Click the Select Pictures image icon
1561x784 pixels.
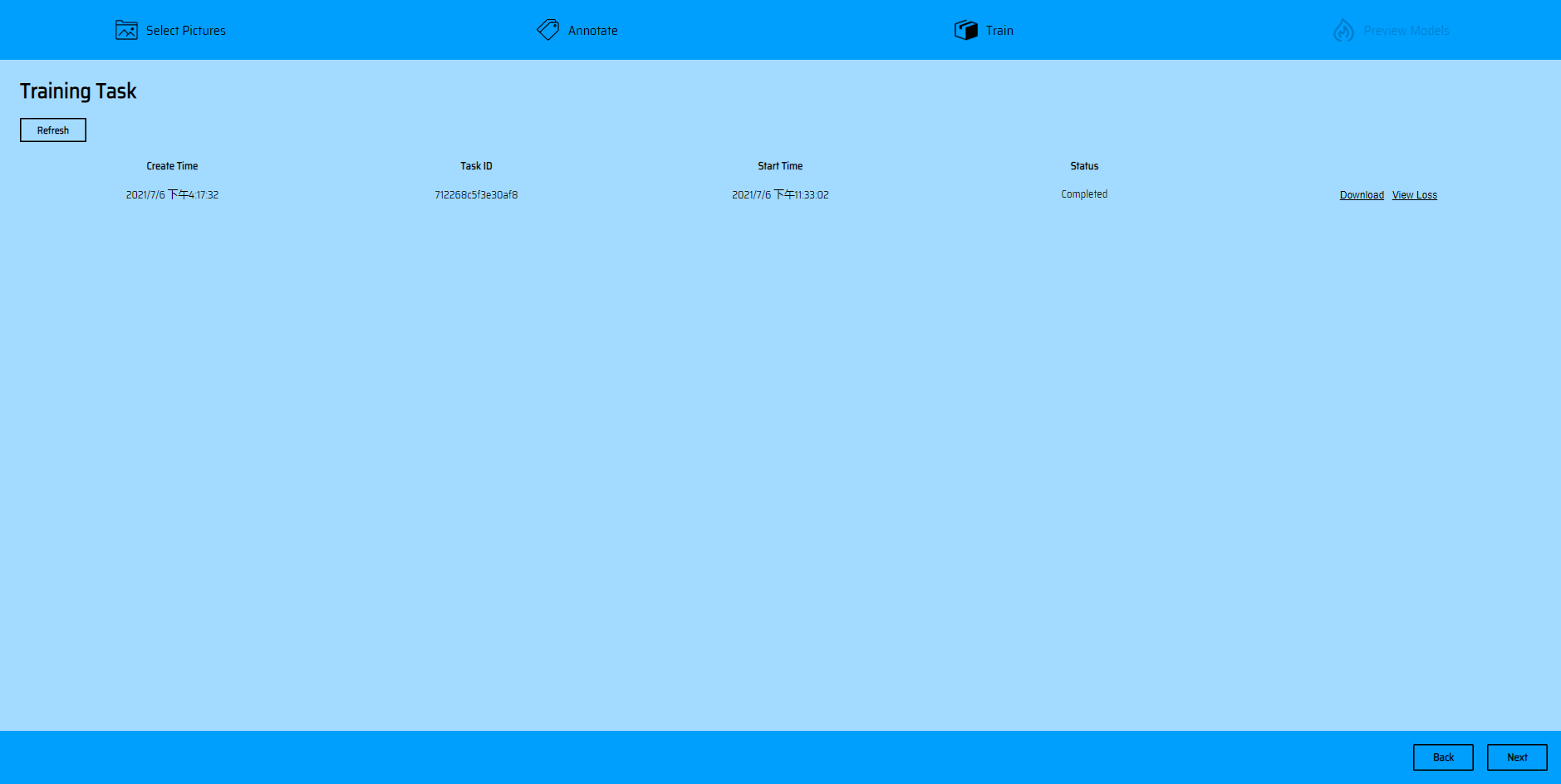pos(126,30)
